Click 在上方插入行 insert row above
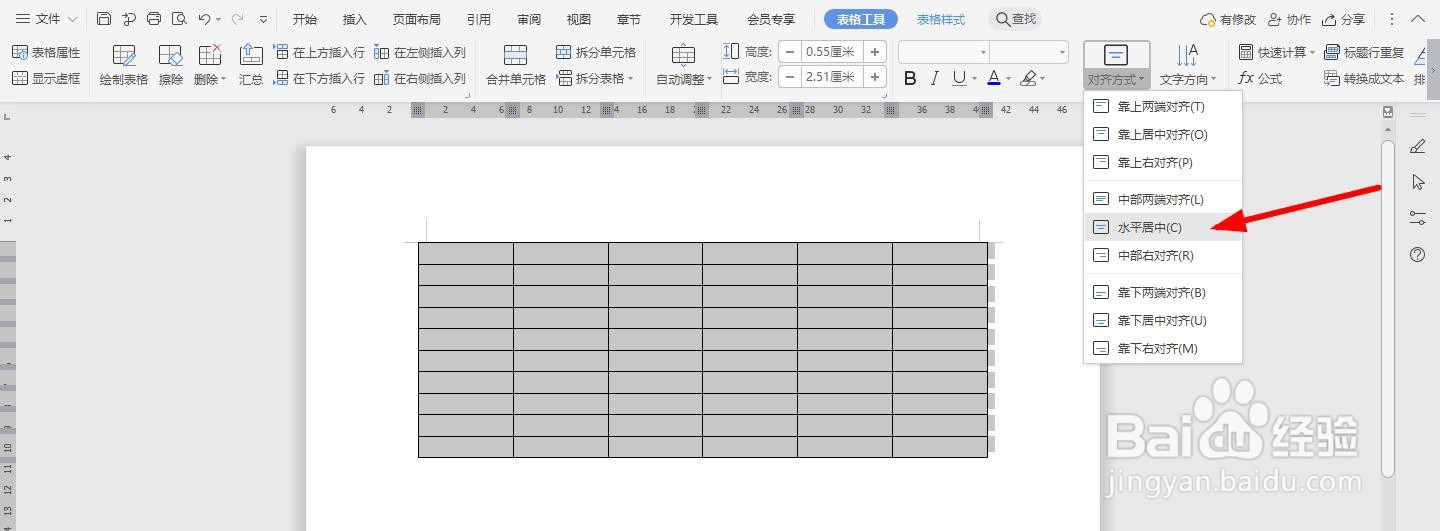This screenshot has height=531, width=1440. (319, 52)
